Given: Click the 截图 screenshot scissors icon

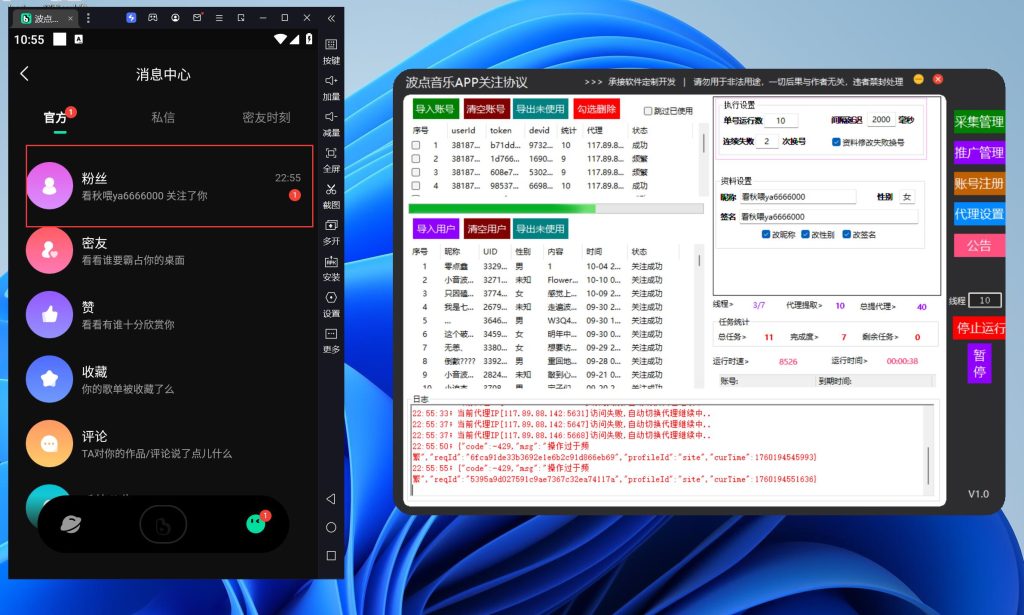Looking at the screenshot, I should 331,189.
